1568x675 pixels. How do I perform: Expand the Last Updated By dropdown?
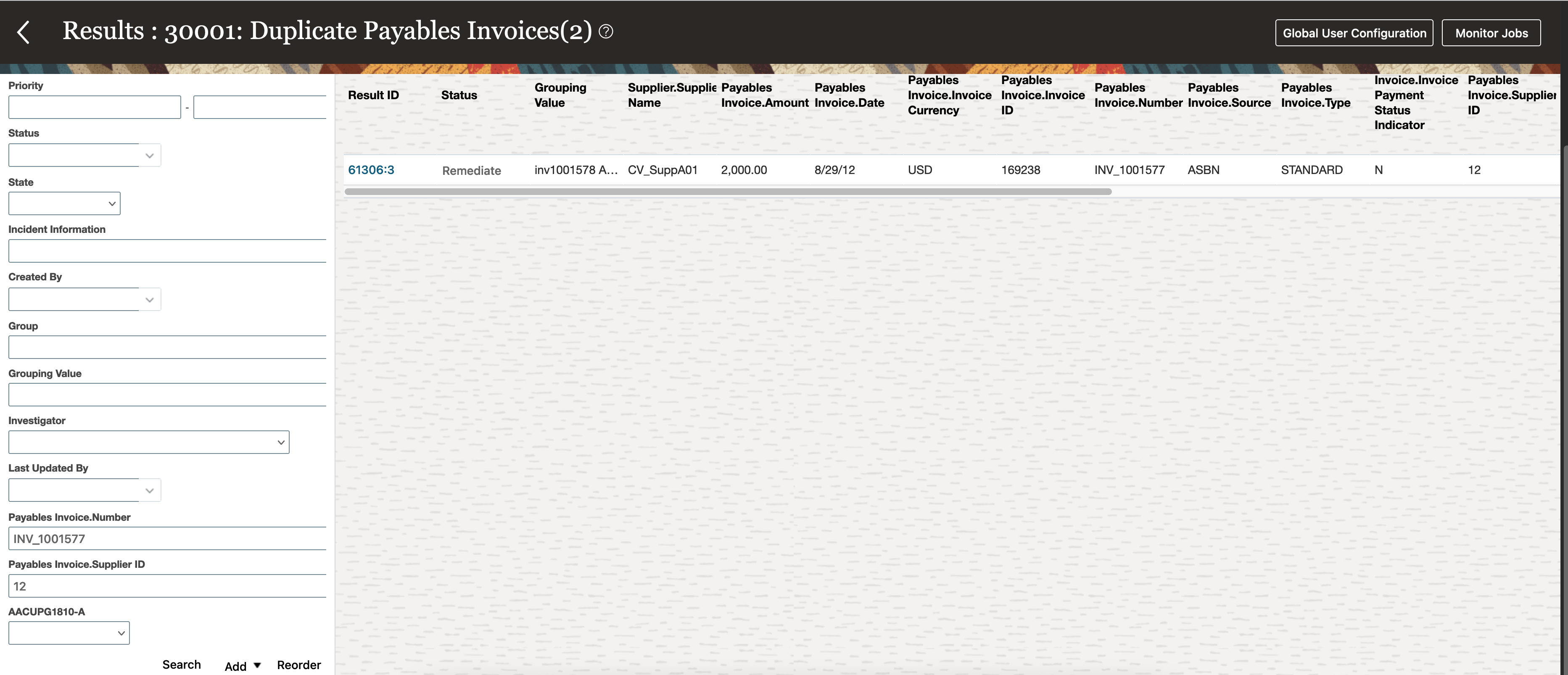[149, 490]
